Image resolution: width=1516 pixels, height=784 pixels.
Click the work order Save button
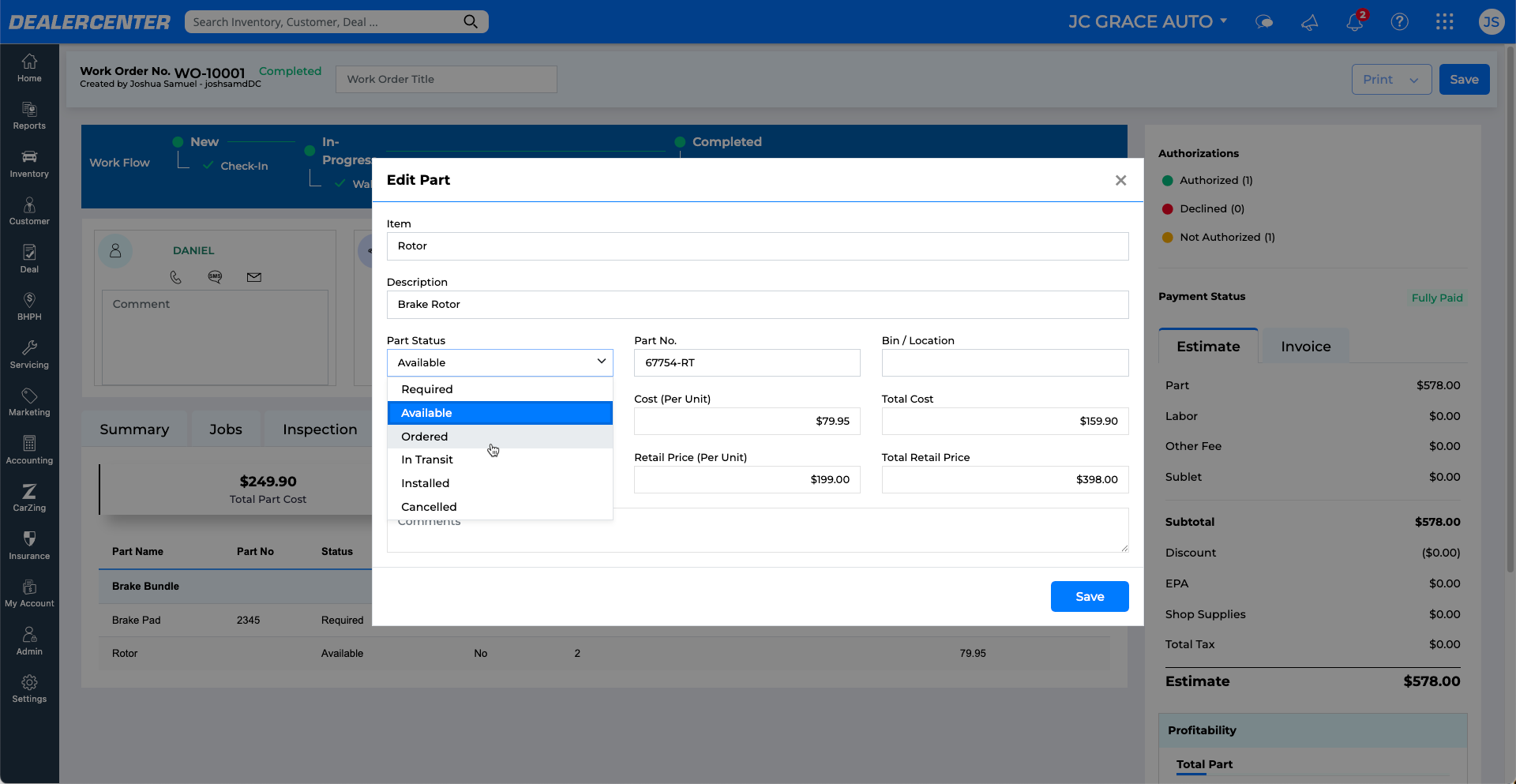pos(1464,79)
